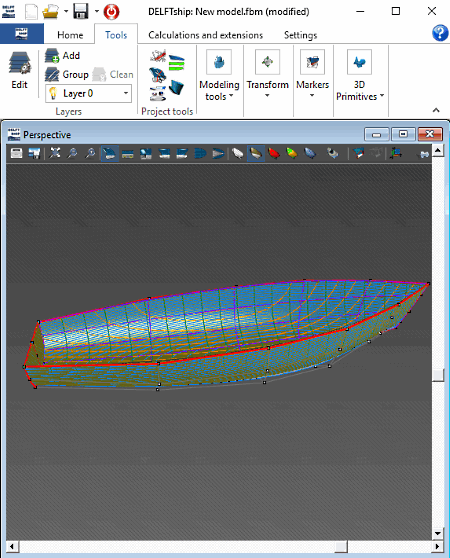Click the save floppy disk icon
Image resolution: width=450 pixels, height=558 pixels.
pos(81,11)
